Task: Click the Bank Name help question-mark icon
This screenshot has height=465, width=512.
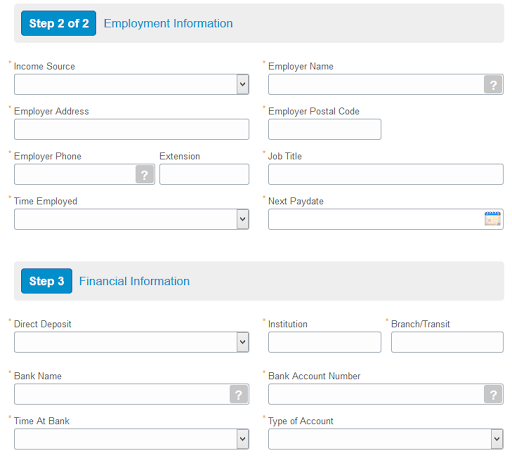Action: (238, 394)
